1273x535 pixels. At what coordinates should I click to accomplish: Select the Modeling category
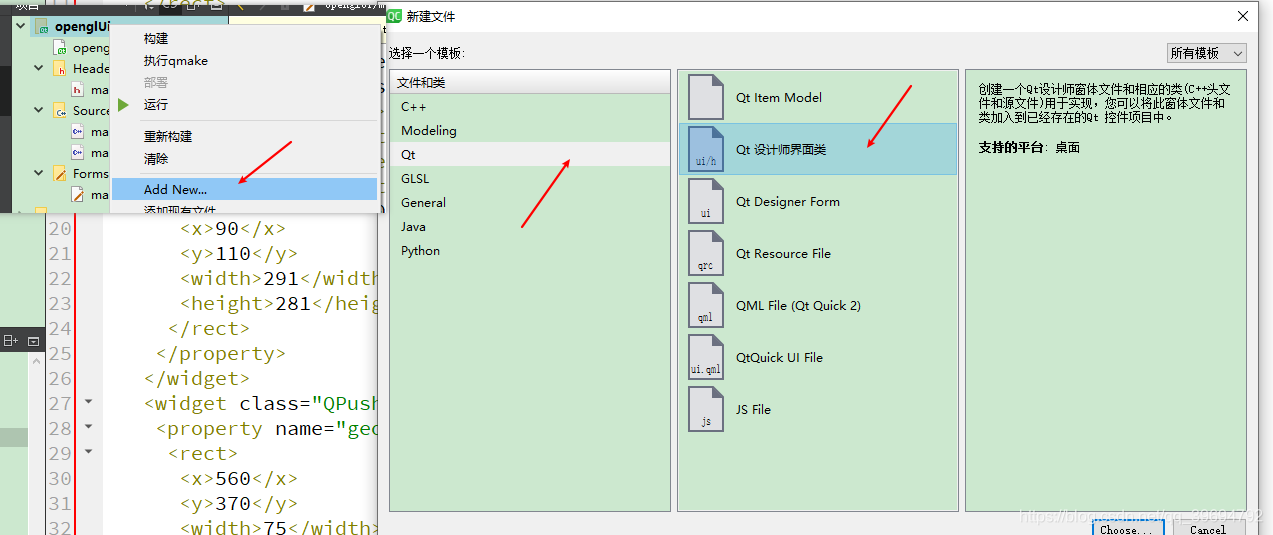point(530,130)
